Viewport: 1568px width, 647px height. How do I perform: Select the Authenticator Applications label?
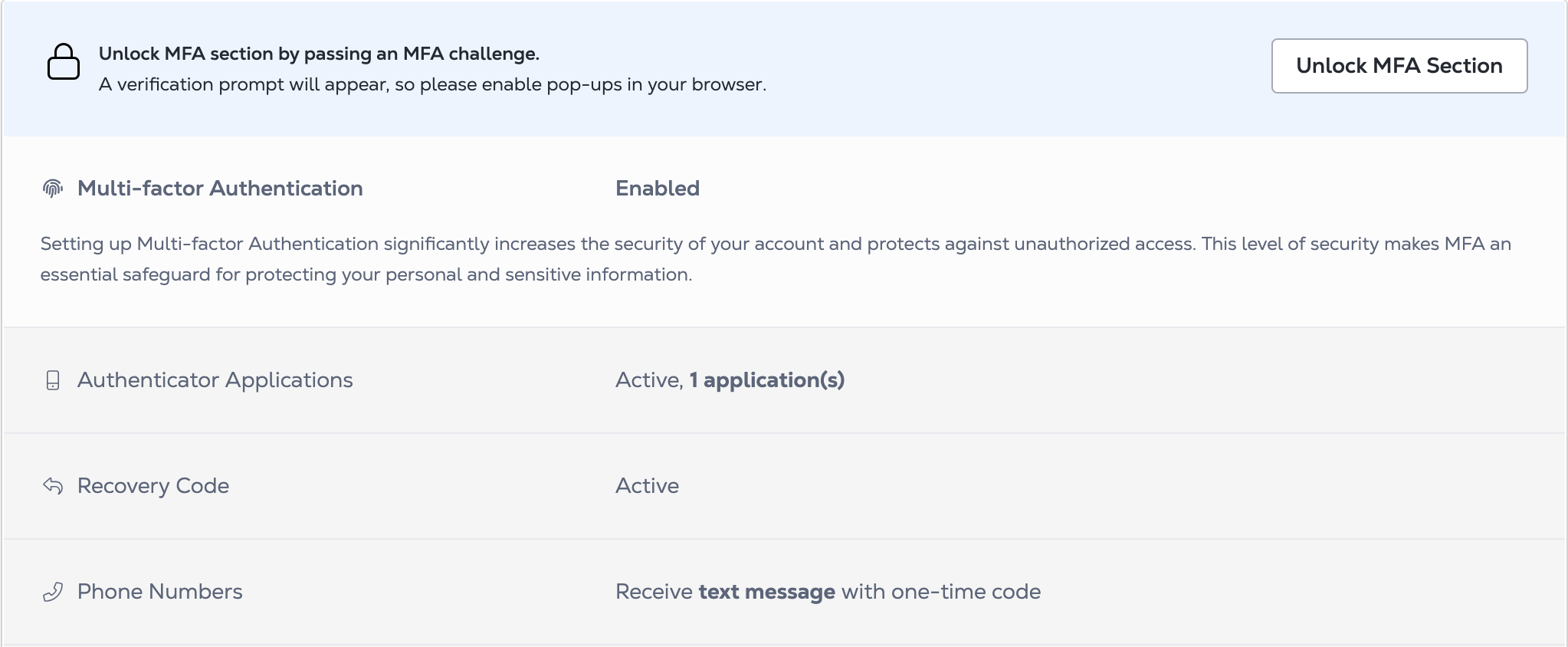(215, 380)
